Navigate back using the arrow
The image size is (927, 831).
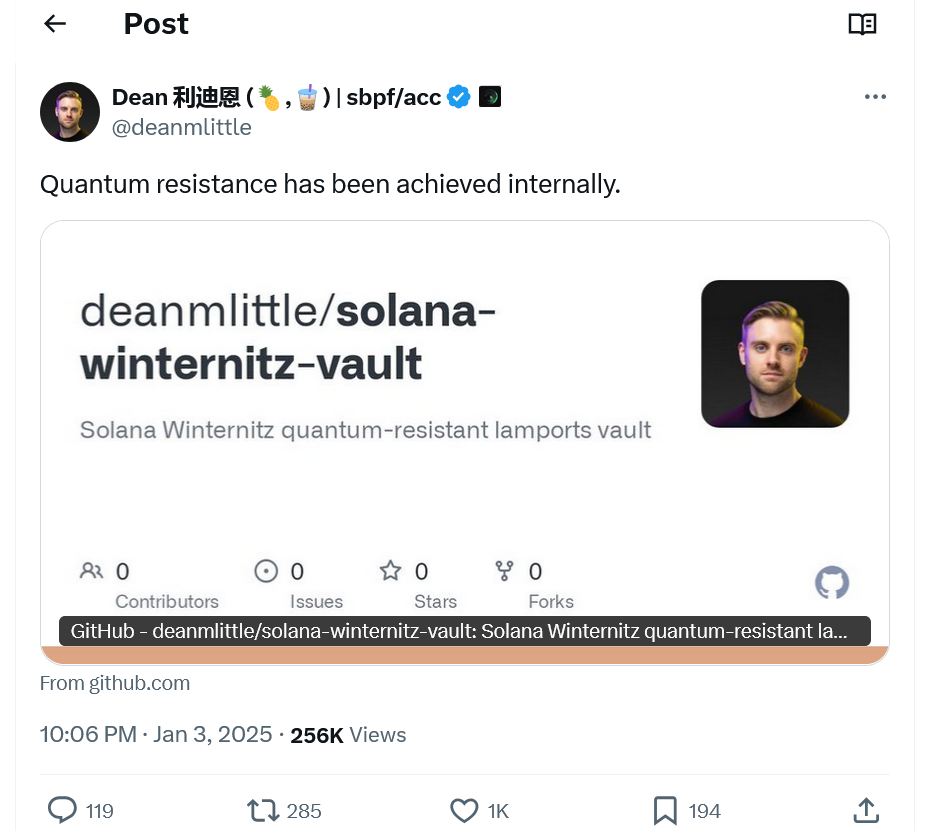[54, 23]
